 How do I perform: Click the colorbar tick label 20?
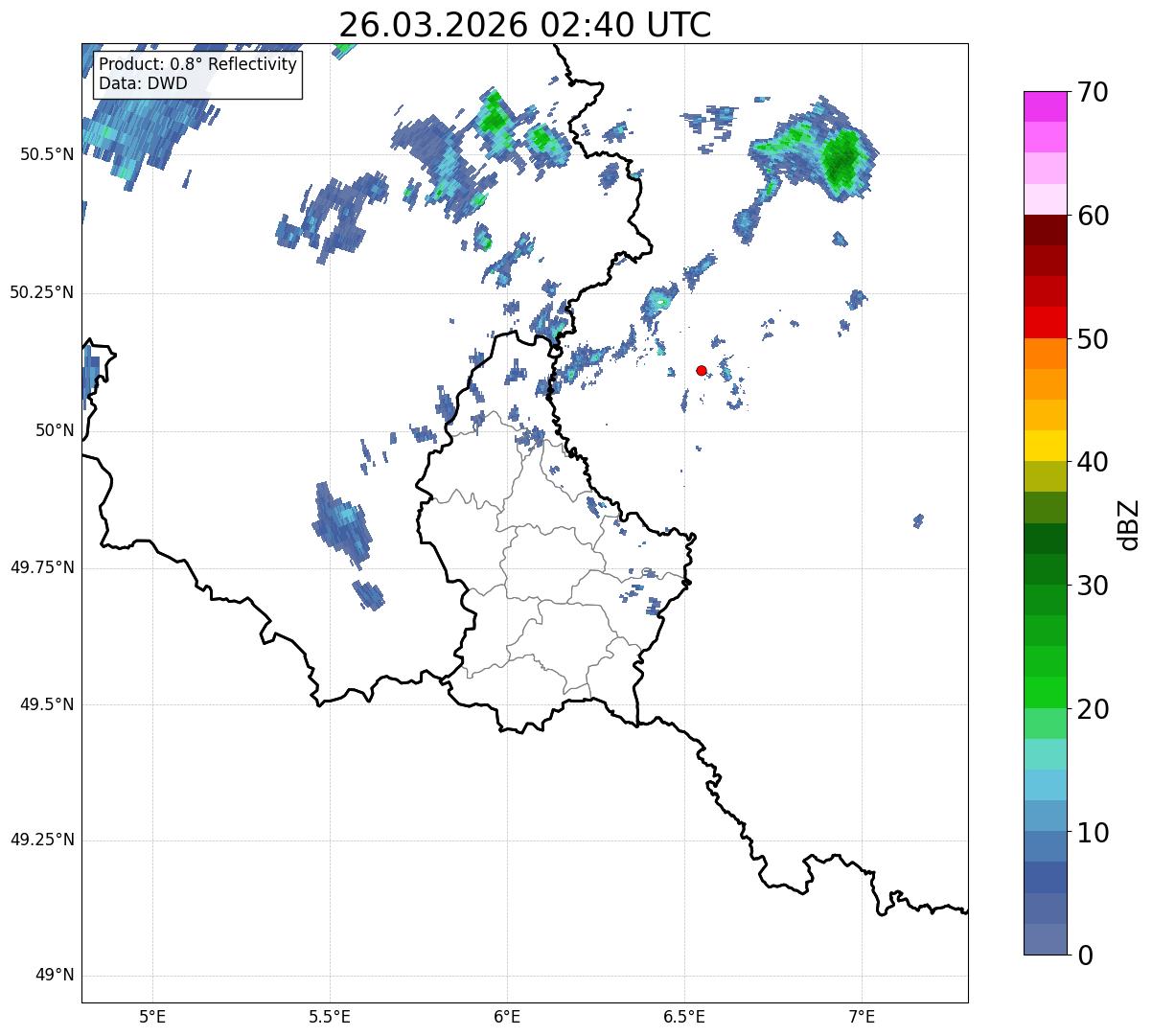pyautogui.click(x=1092, y=709)
